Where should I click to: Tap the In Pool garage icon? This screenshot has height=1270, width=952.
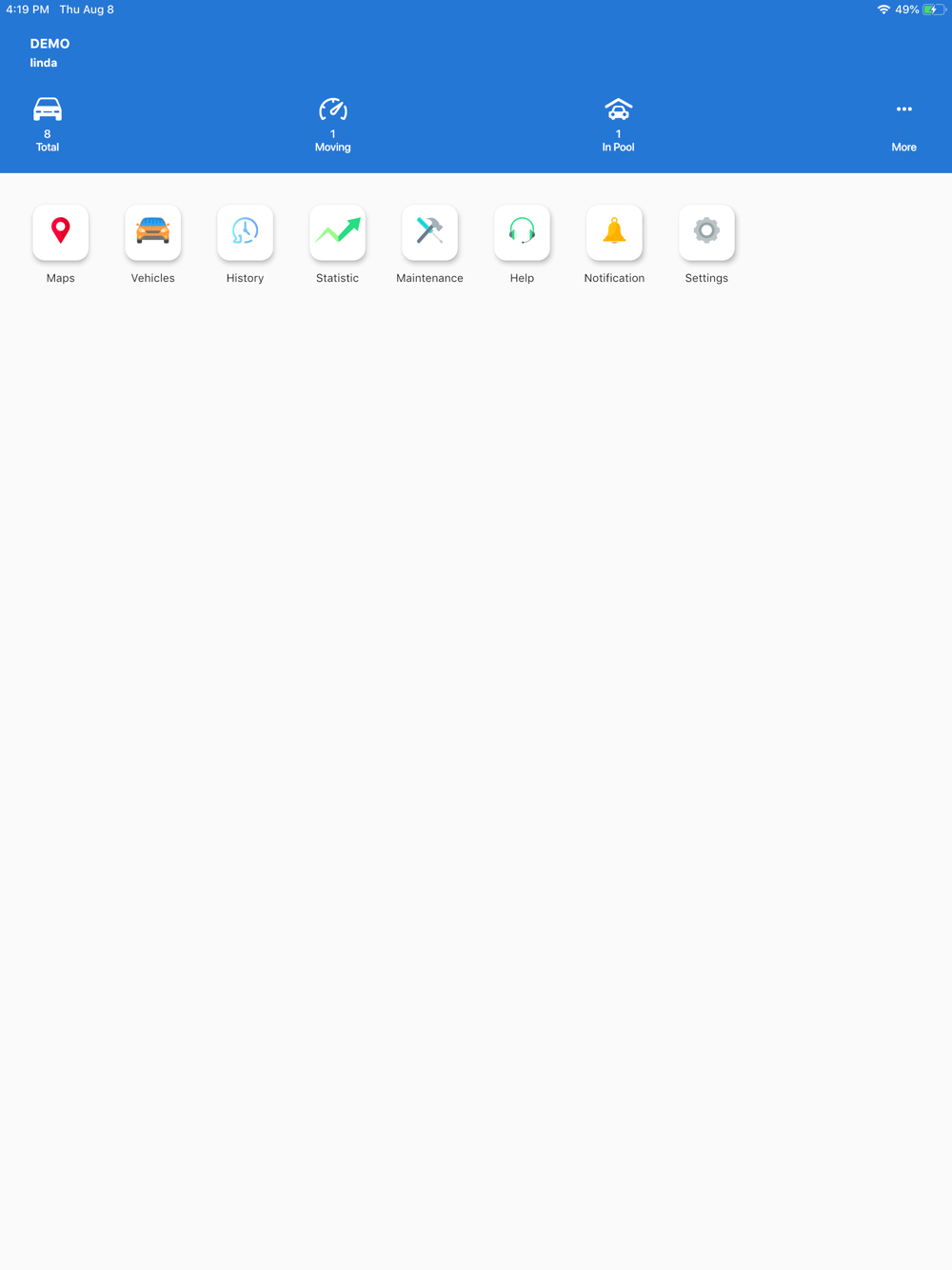(x=618, y=109)
